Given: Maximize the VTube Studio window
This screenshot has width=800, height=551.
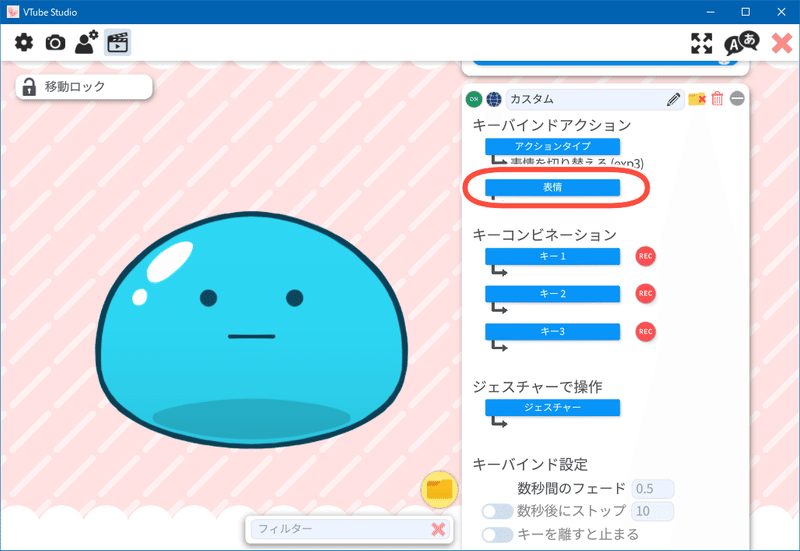Looking at the screenshot, I should (x=745, y=12).
